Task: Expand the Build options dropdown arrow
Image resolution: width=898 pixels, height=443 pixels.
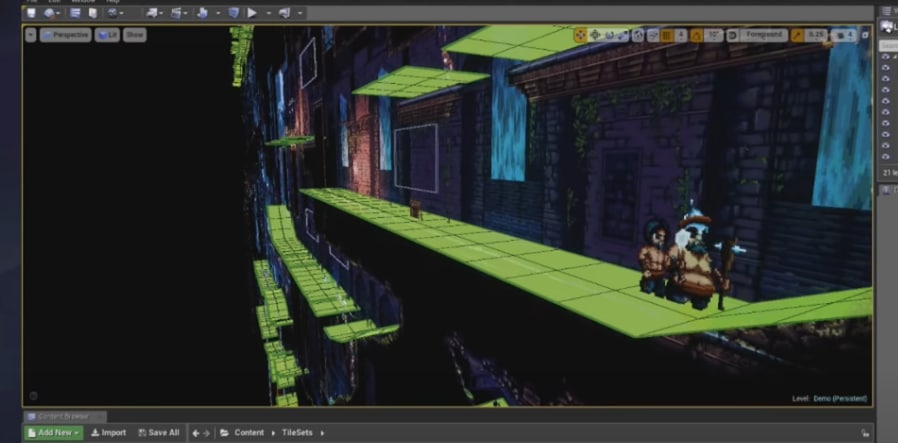Action: click(218, 13)
